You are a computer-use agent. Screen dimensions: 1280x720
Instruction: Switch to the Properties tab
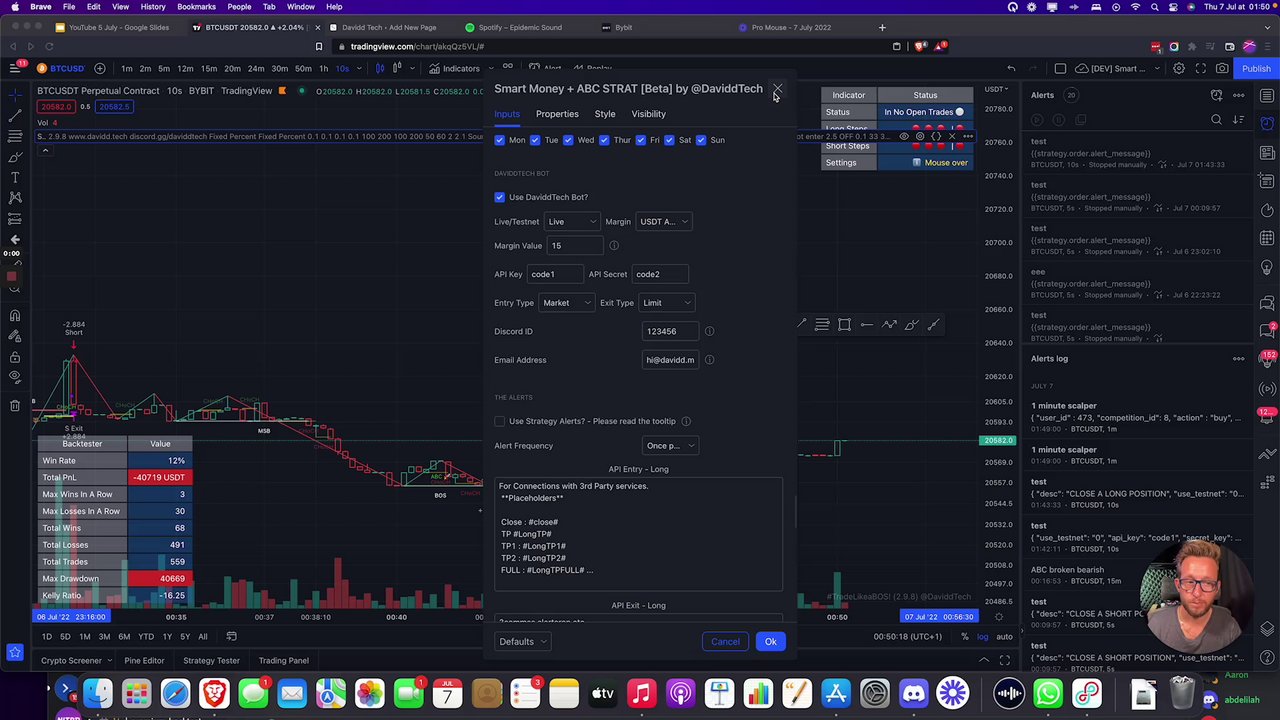[x=557, y=114]
